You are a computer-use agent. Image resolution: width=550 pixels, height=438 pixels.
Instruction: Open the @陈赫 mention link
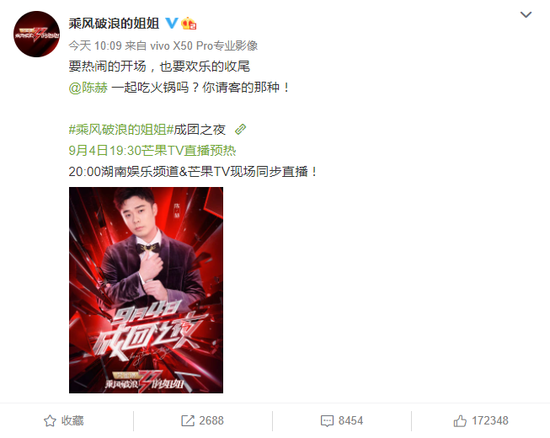(x=88, y=87)
